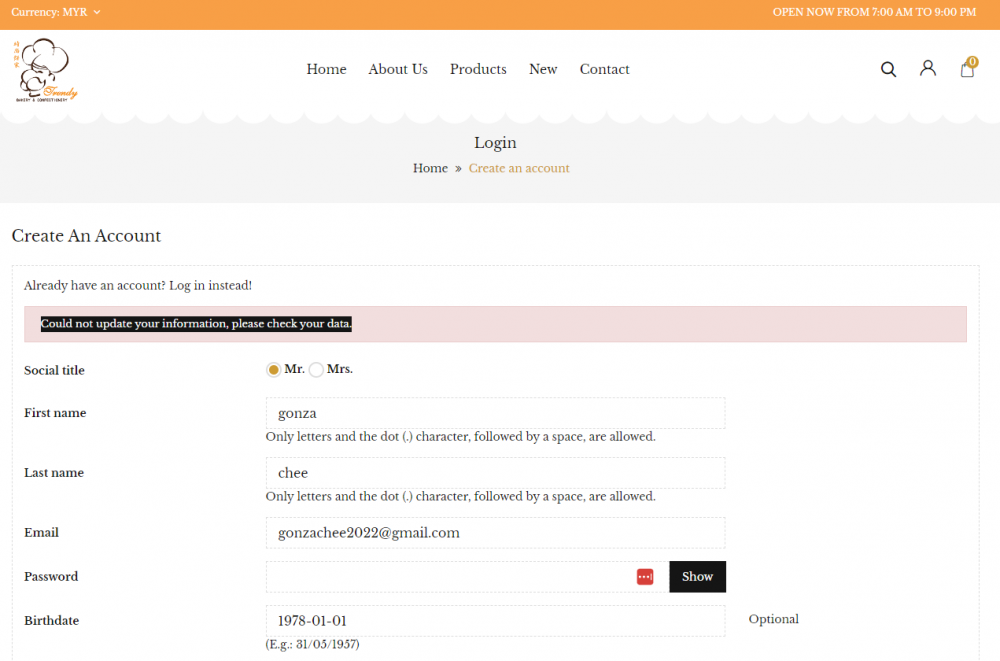Select the Mr. social title radio button
The image size is (1000, 661).
273,369
